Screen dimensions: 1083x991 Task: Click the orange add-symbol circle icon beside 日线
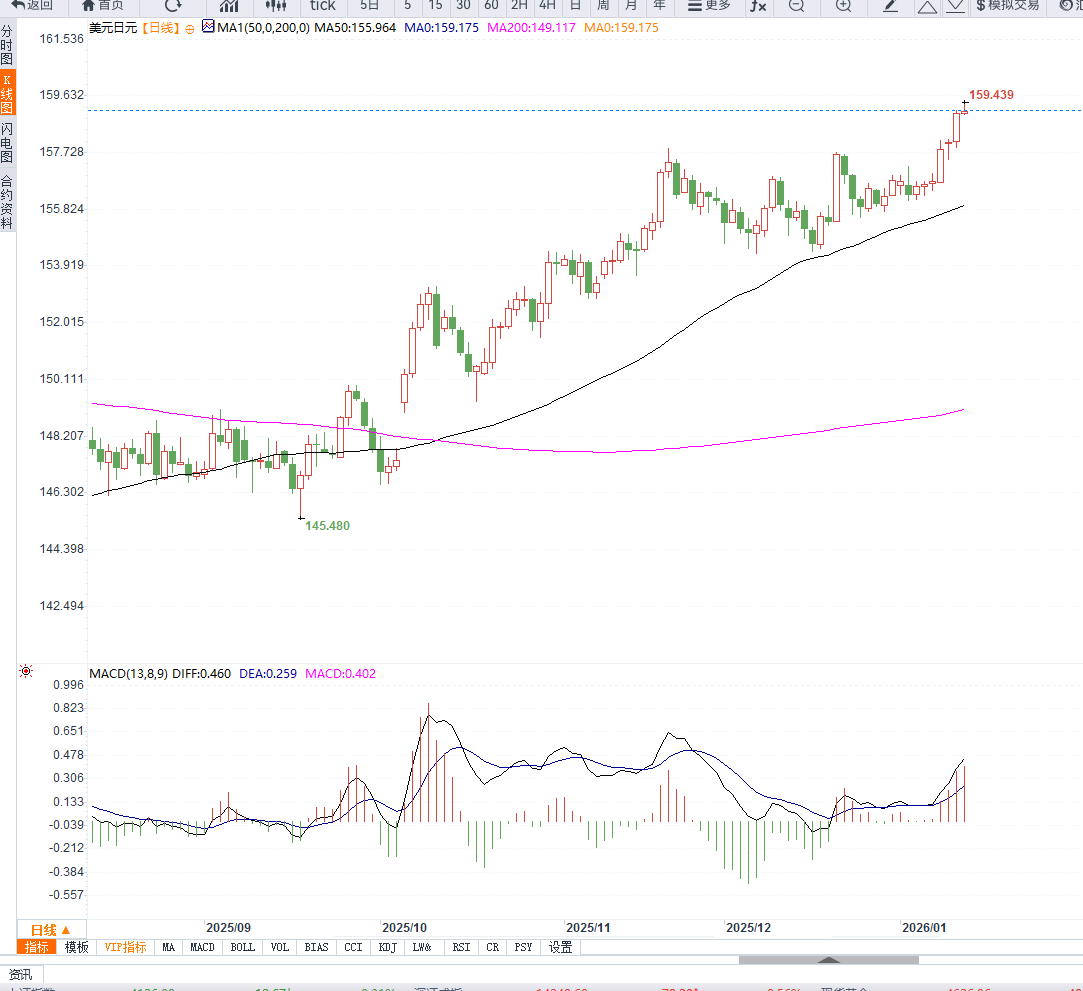[x=189, y=29]
